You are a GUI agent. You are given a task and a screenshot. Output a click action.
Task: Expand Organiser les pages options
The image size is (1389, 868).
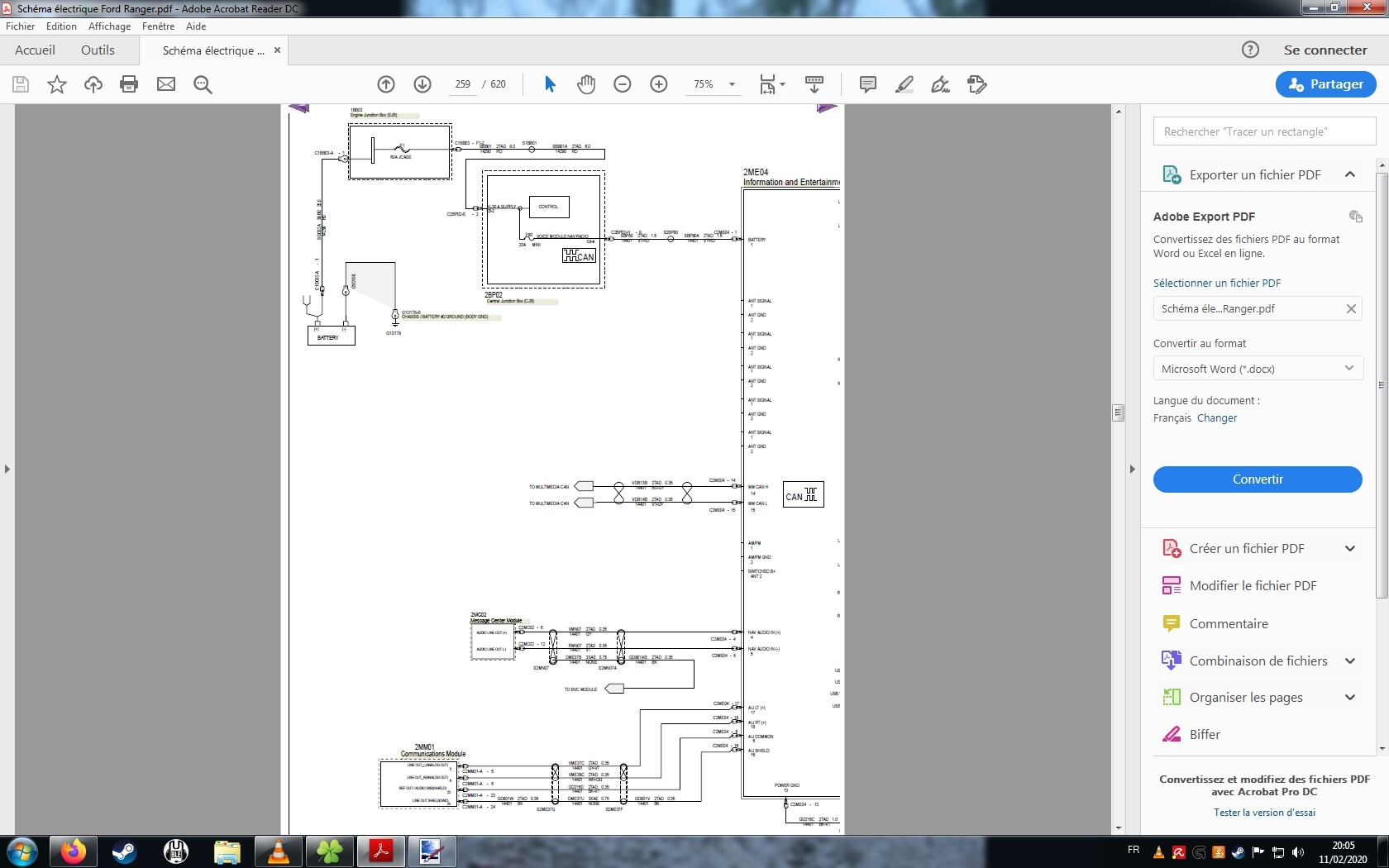point(1350,698)
